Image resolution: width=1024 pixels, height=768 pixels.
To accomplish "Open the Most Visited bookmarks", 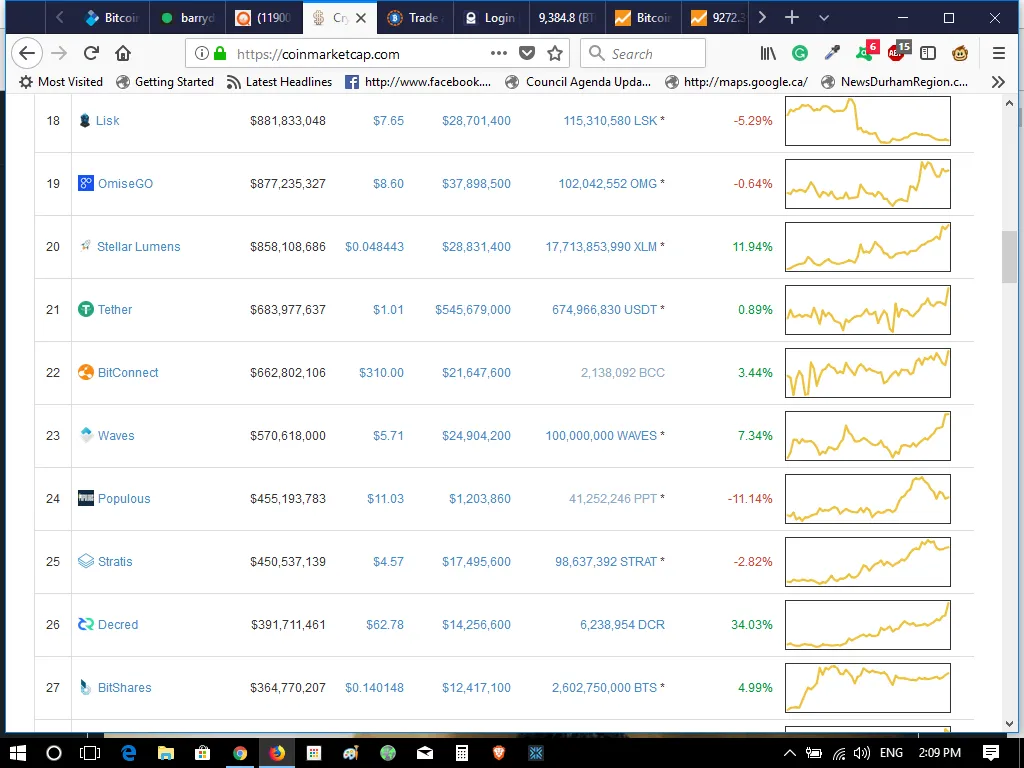I will point(61,82).
